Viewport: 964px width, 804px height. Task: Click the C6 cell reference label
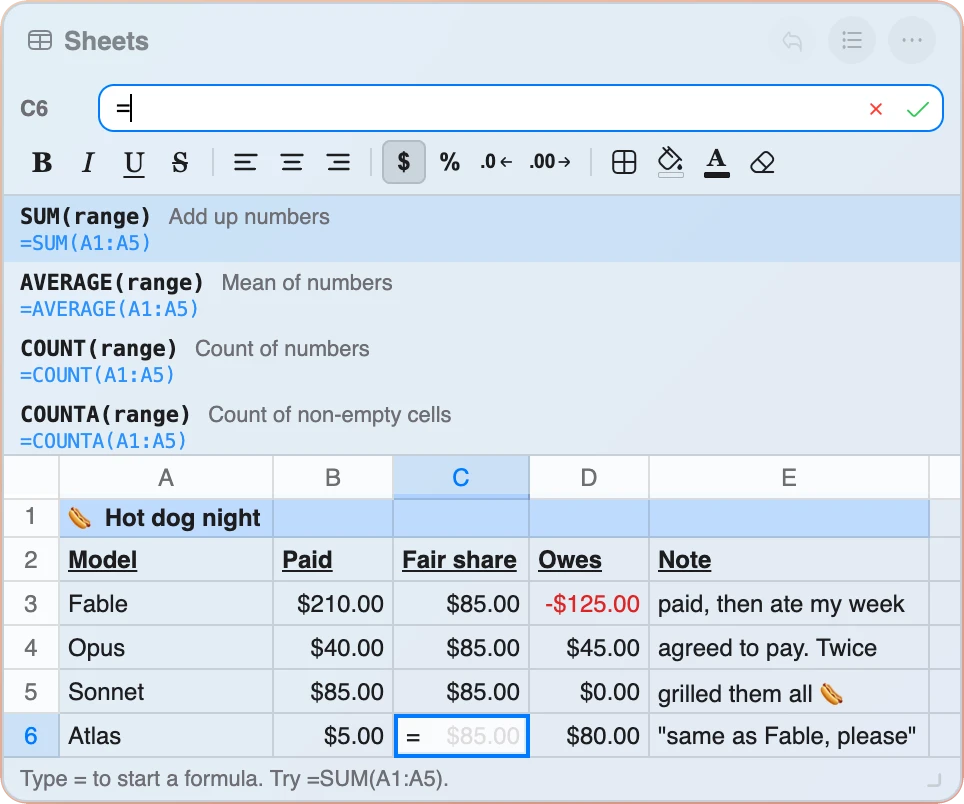pyautogui.click(x=34, y=109)
